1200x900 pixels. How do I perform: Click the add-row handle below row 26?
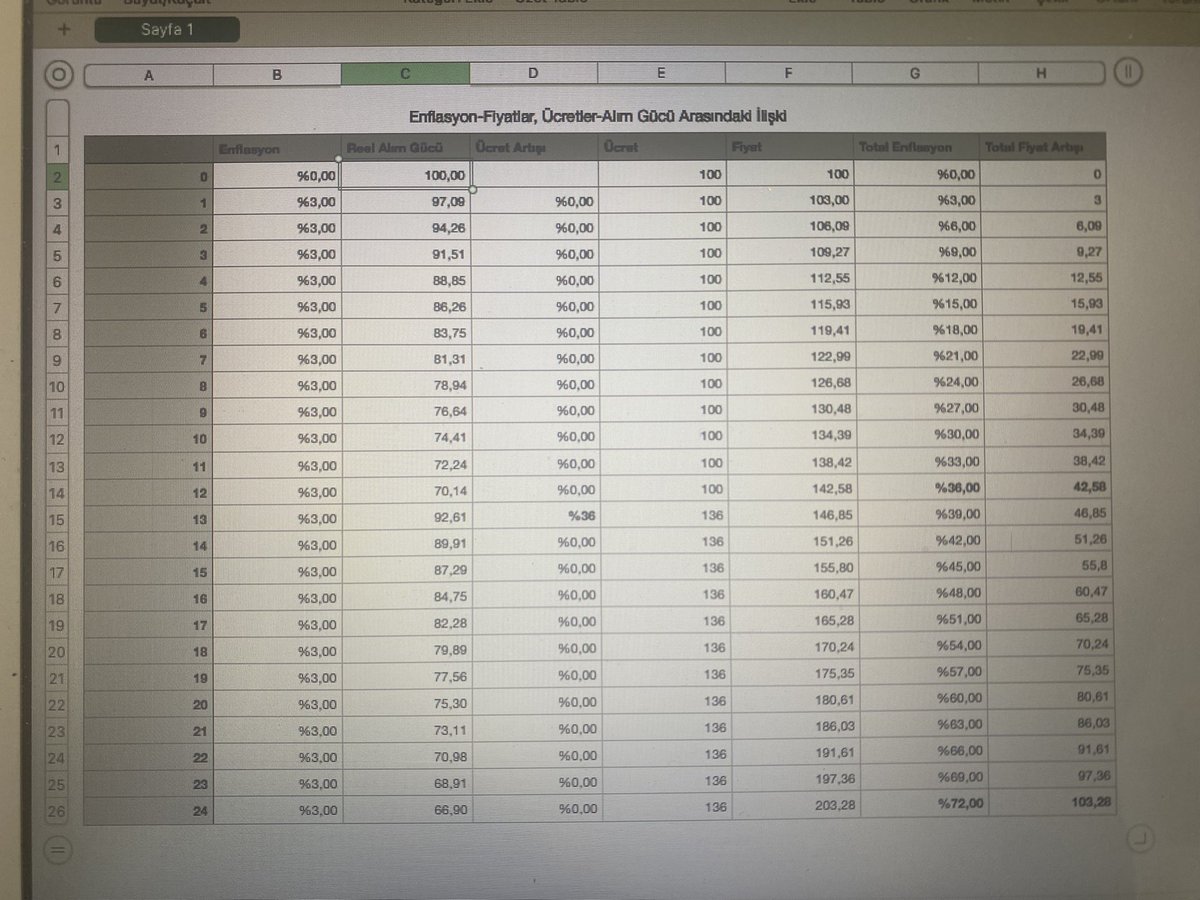coord(58,851)
